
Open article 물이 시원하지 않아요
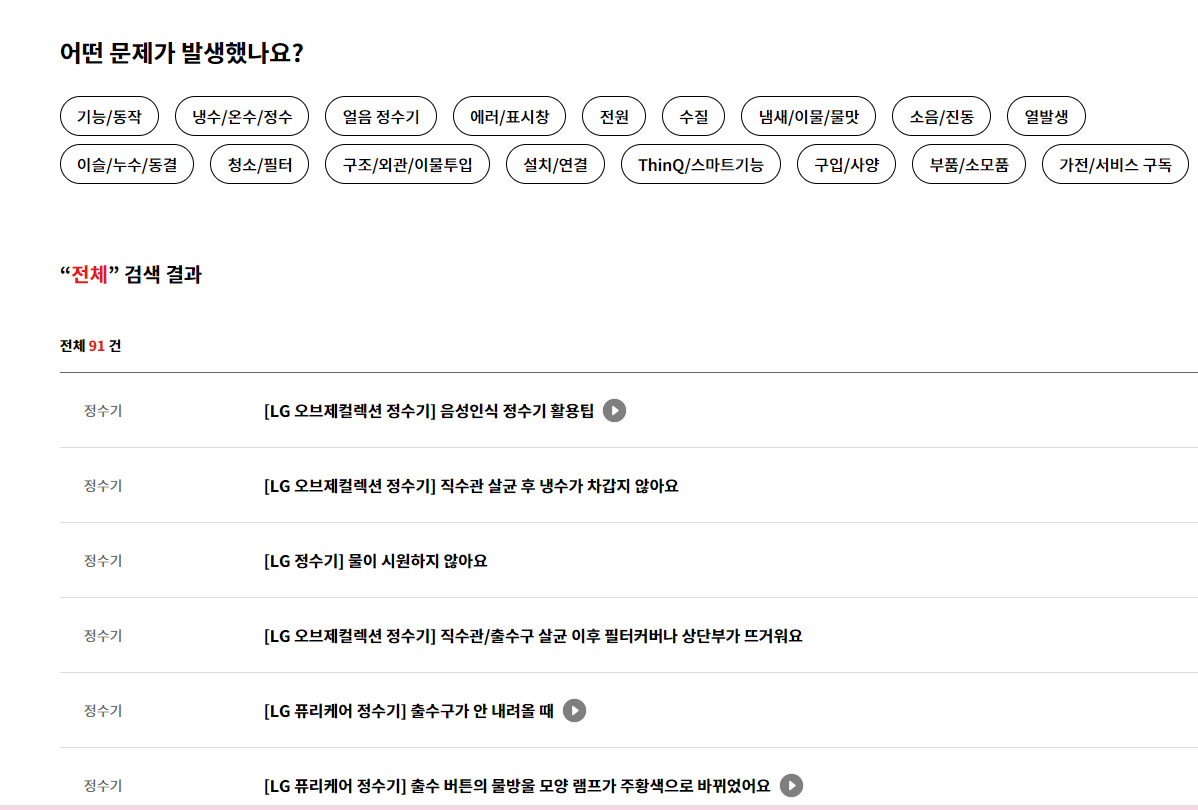pos(375,561)
